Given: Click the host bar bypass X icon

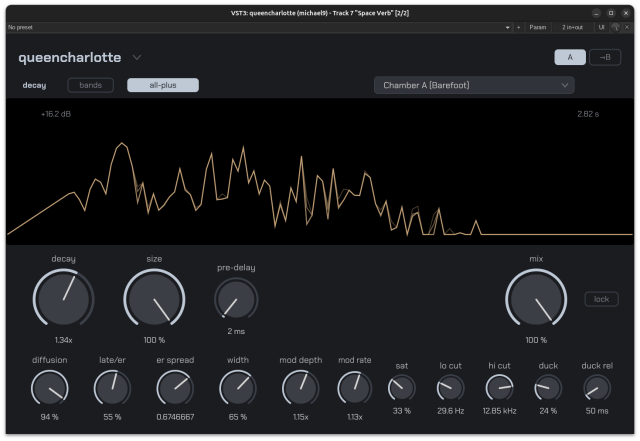Looking at the screenshot, I should coord(627,27).
